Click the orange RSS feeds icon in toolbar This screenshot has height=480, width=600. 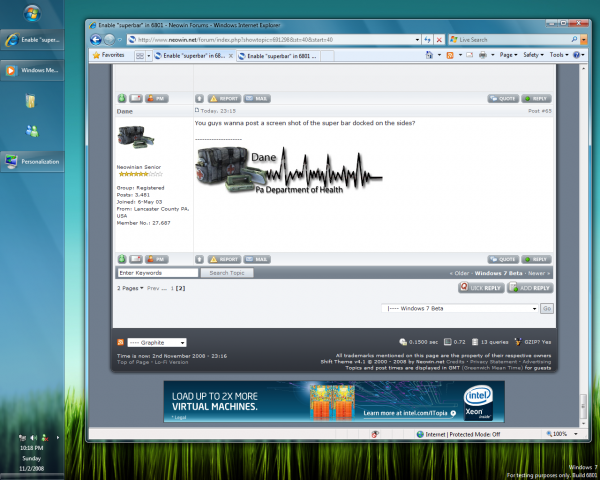click(x=450, y=55)
